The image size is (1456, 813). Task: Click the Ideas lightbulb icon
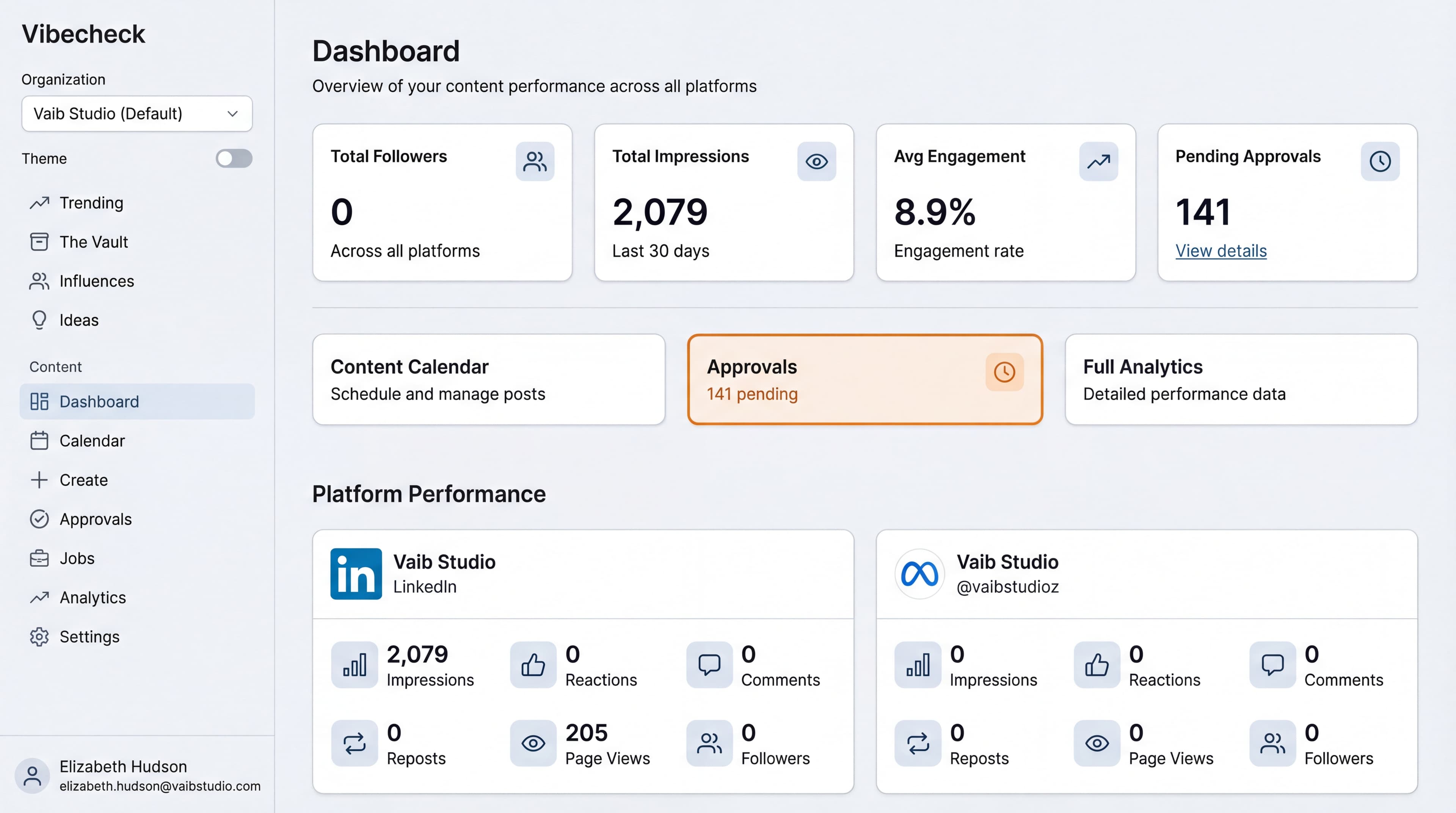coord(39,320)
